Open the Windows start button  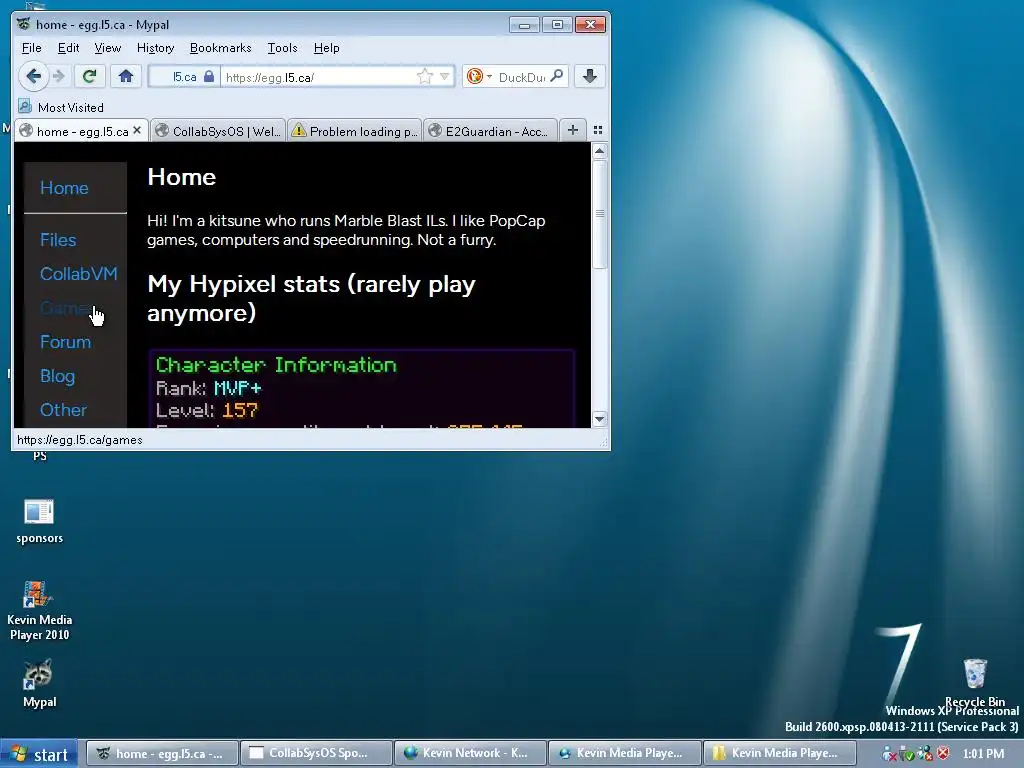point(39,754)
